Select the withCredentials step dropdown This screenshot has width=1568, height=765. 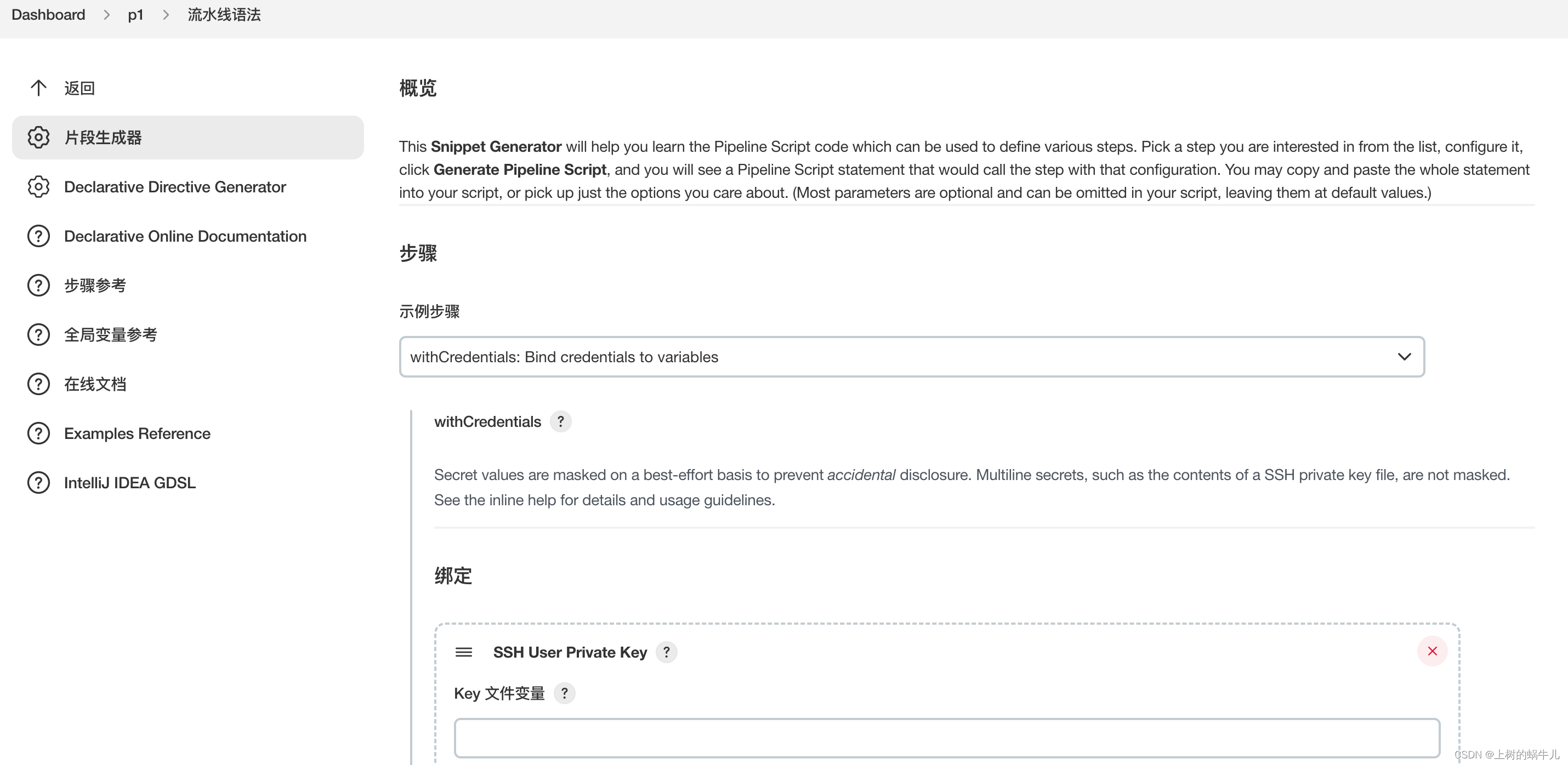coord(912,357)
